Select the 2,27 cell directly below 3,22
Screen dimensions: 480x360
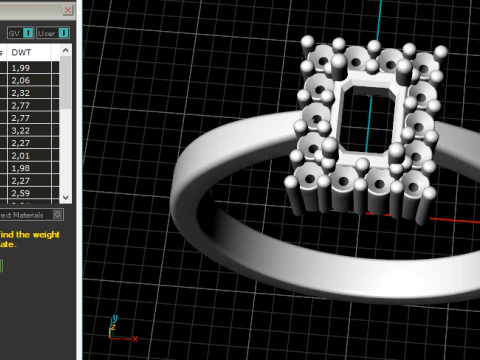coord(29,143)
